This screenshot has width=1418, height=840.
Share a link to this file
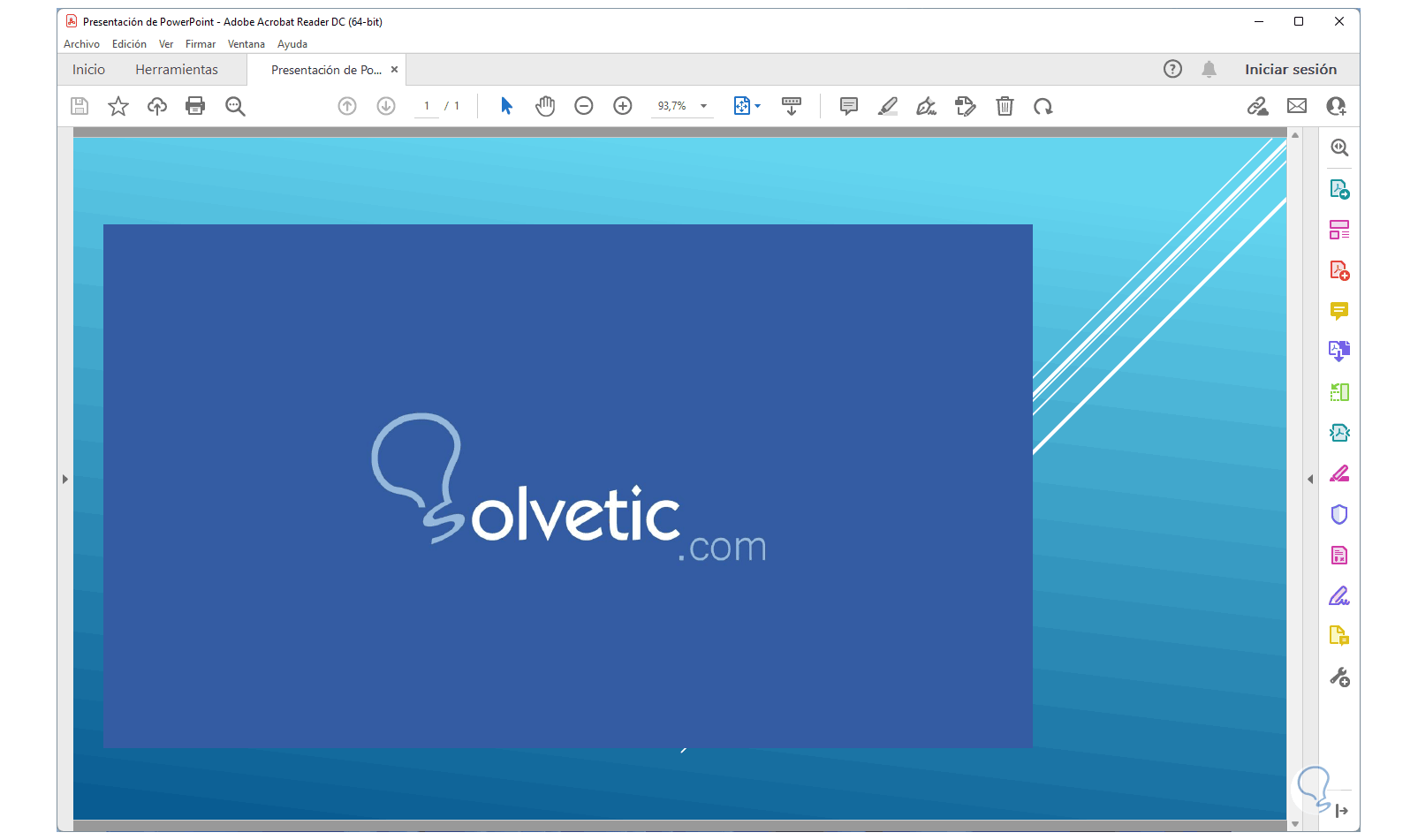coord(1257,106)
